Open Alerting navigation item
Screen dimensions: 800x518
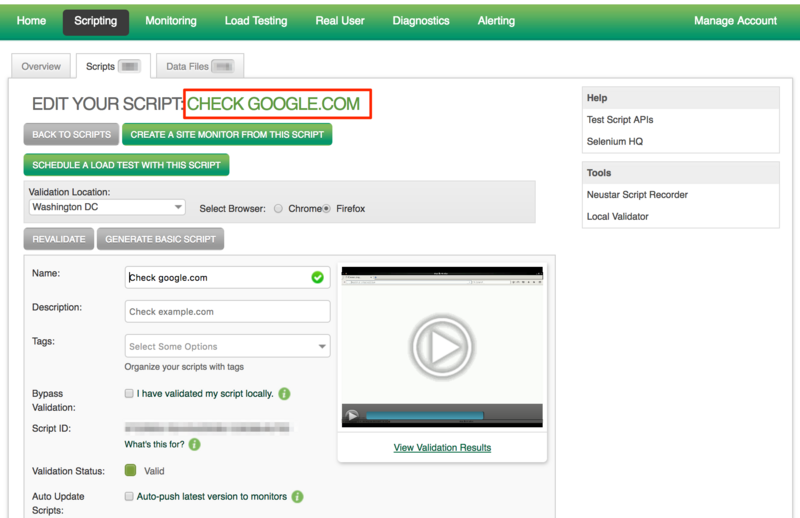(496, 21)
